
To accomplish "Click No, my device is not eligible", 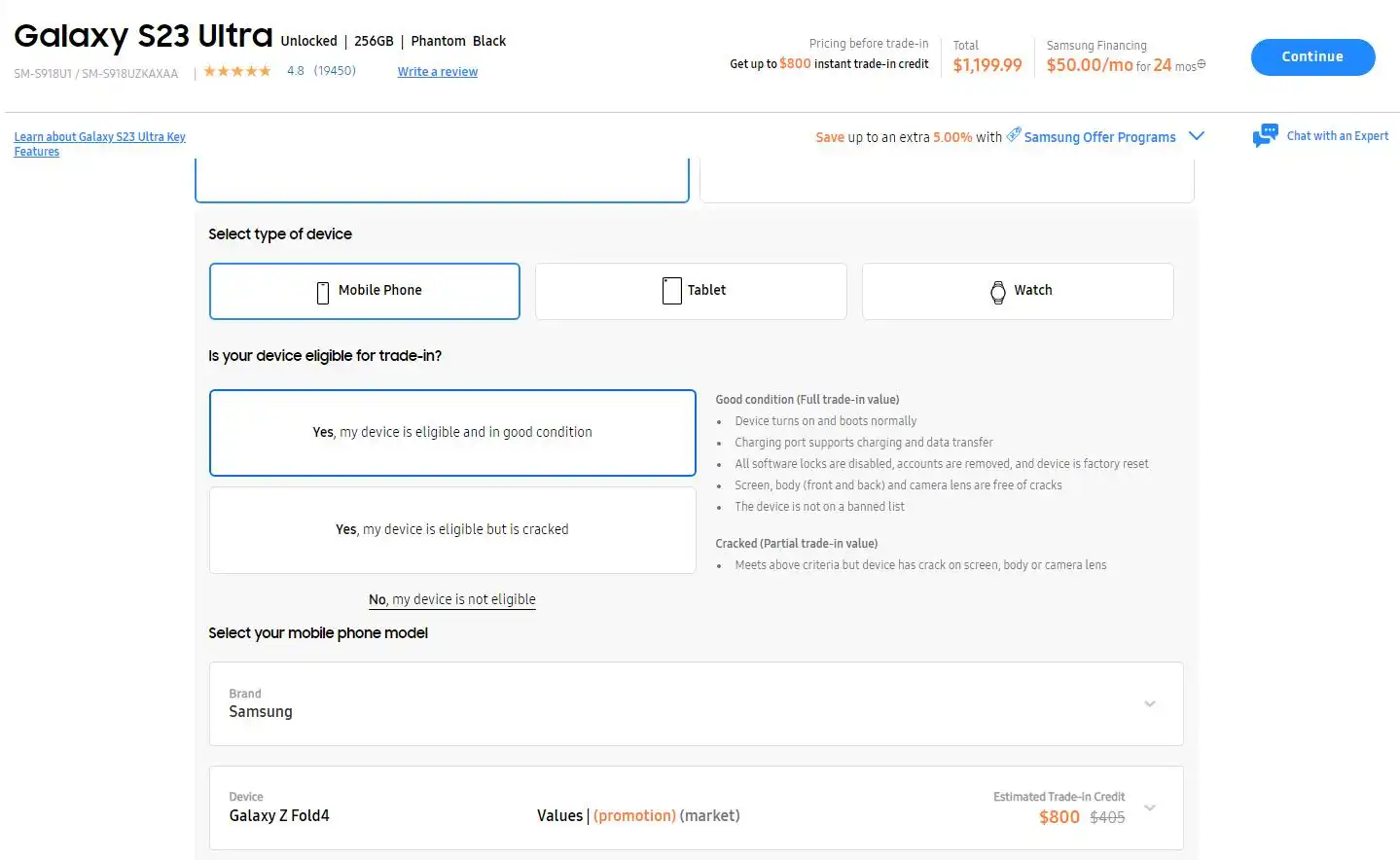I will click(451, 599).
